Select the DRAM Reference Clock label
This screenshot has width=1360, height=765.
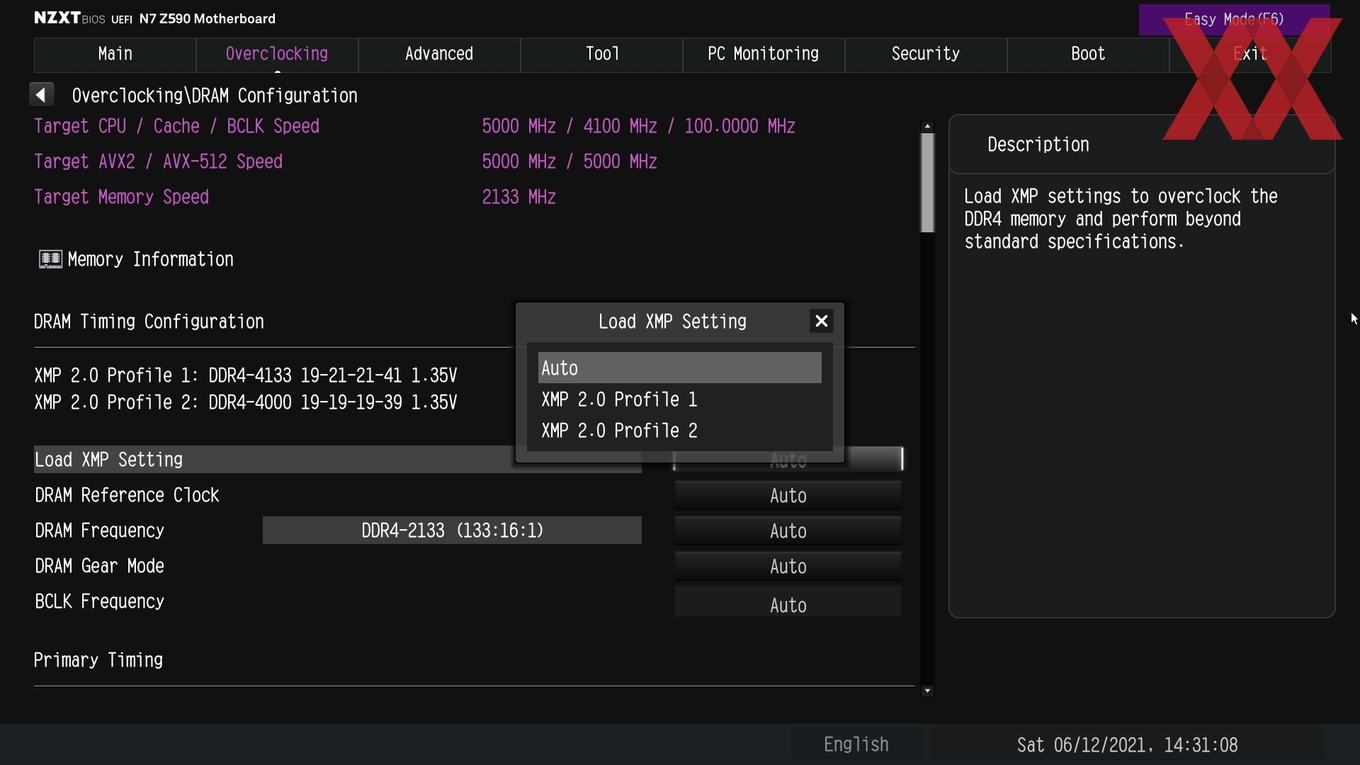pyautogui.click(x=127, y=495)
